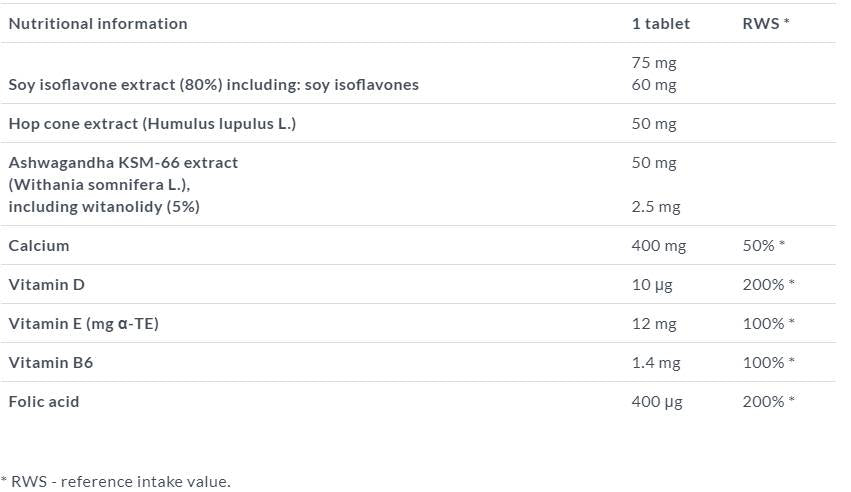Click the "1 tablet" column header
Viewport: 851px width, 492px height.
click(660, 24)
